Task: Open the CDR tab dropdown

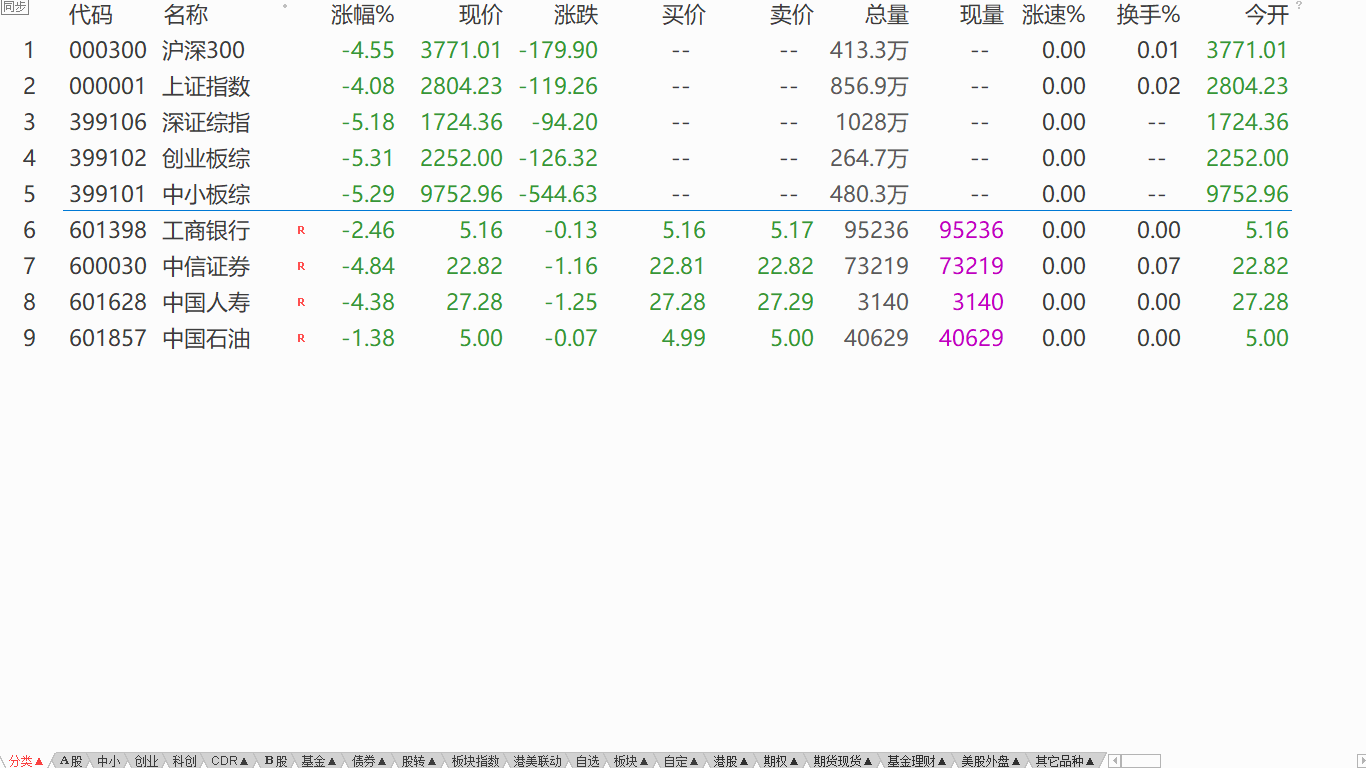Action: pyautogui.click(x=230, y=761)
